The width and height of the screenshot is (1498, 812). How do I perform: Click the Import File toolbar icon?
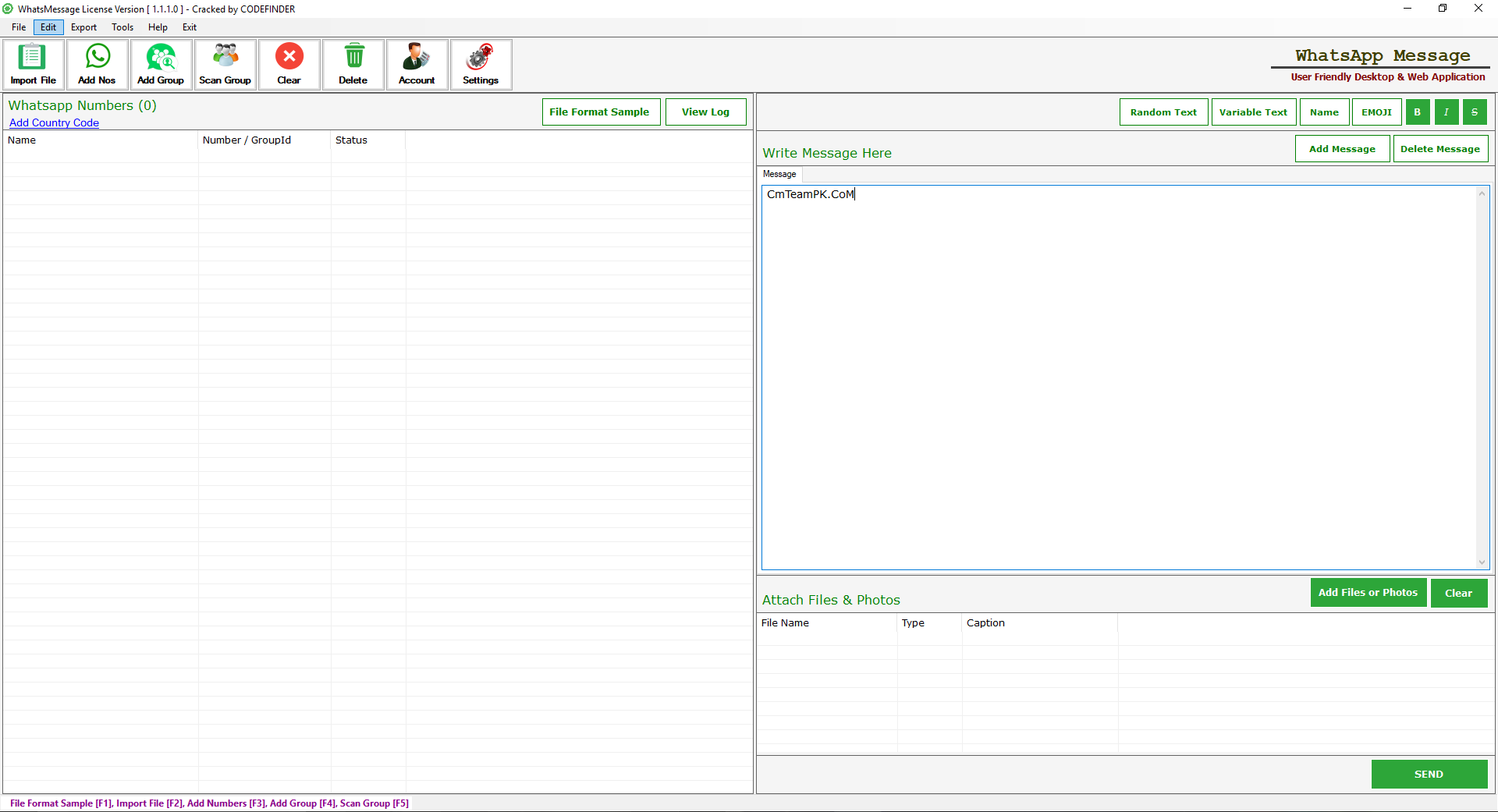tap(34, 65)
